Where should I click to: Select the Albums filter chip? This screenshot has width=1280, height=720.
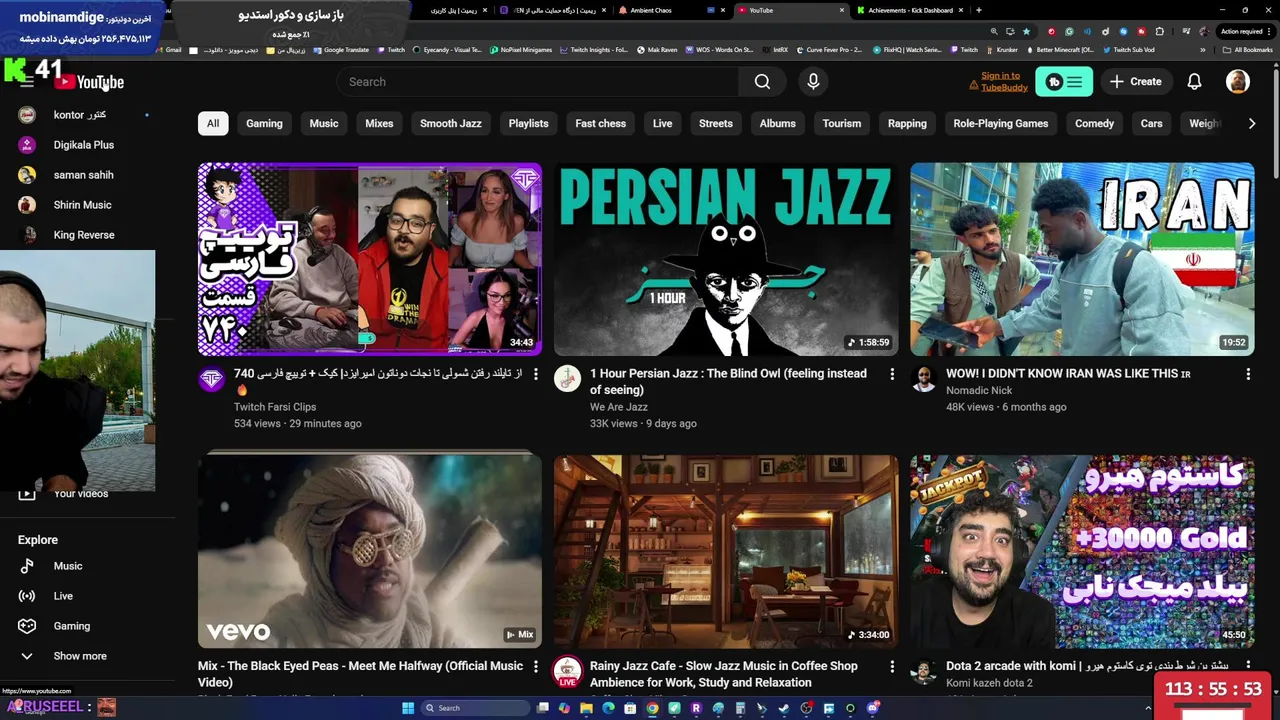click(x=777, y=124)
